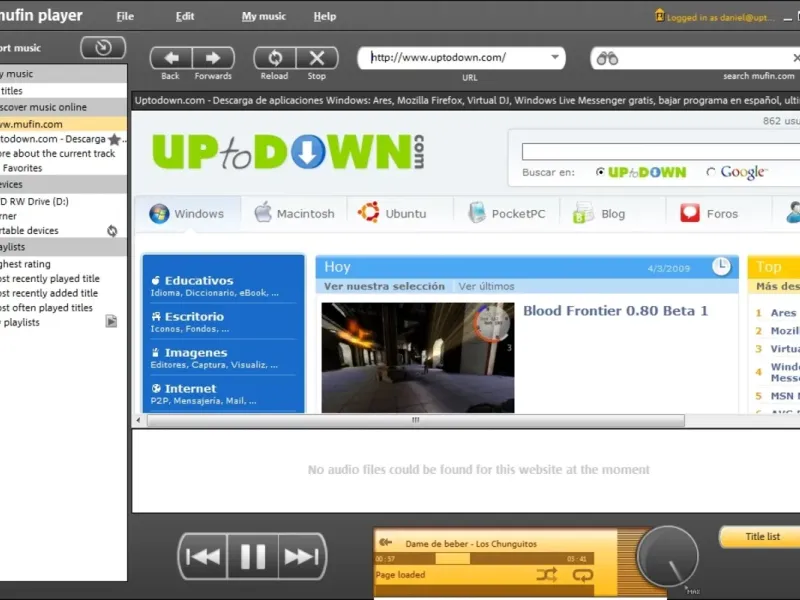800x600 pixels.
Task: Click the lock icon beside logged in status
Action: point(659,15)
